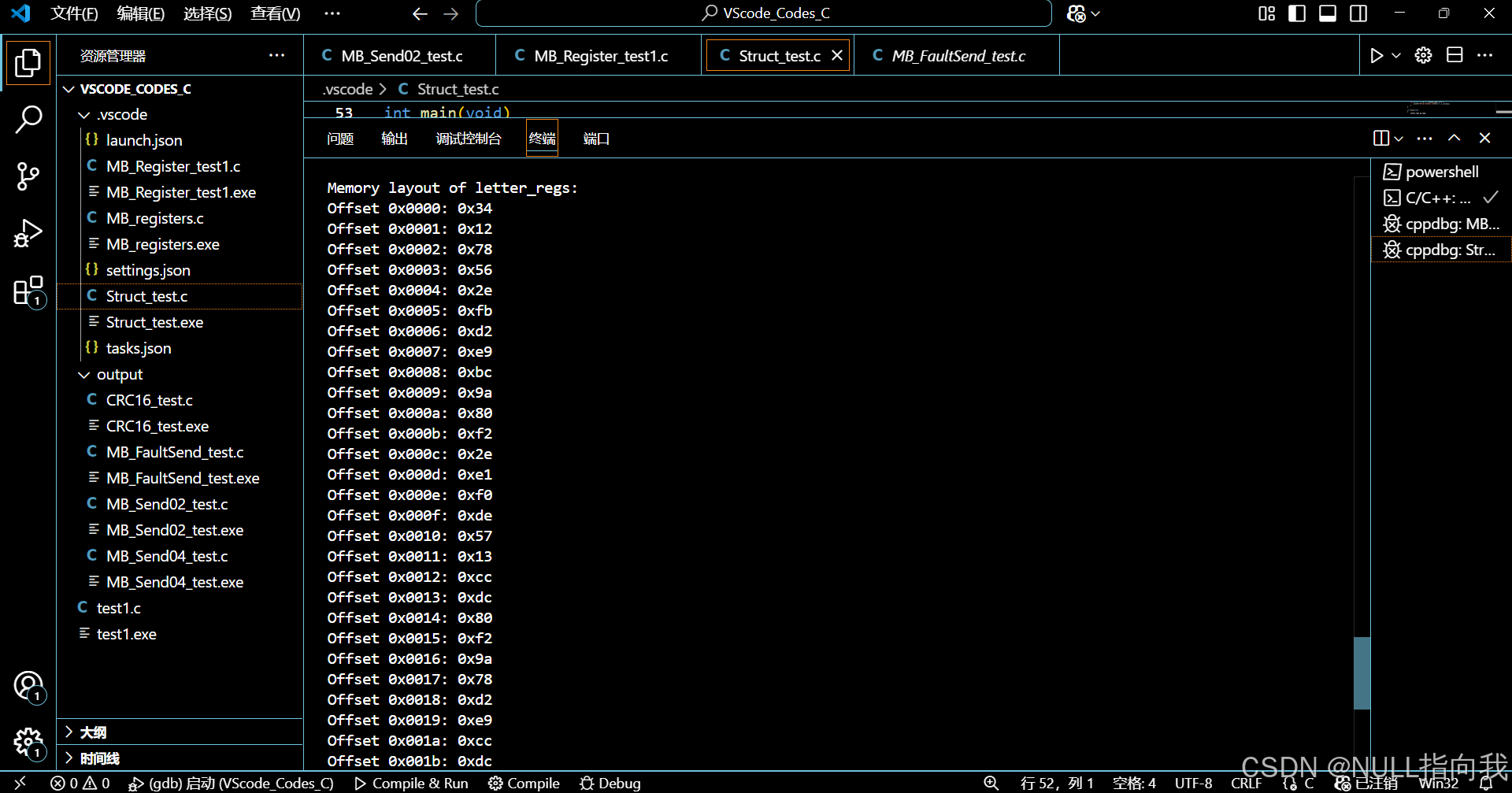The width and height of the screenshot is (1512, 793).
Task: Click the terminal scrollbar thumb
Action: pyautogui.click(x=1362, y=673)
